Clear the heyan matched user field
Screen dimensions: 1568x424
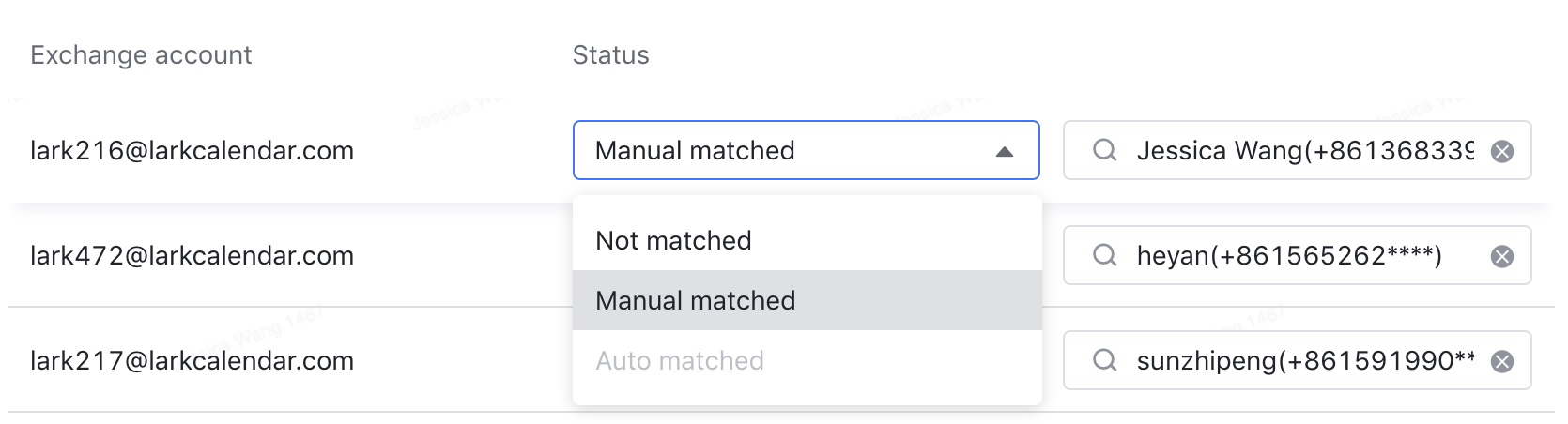[1502, 256]
